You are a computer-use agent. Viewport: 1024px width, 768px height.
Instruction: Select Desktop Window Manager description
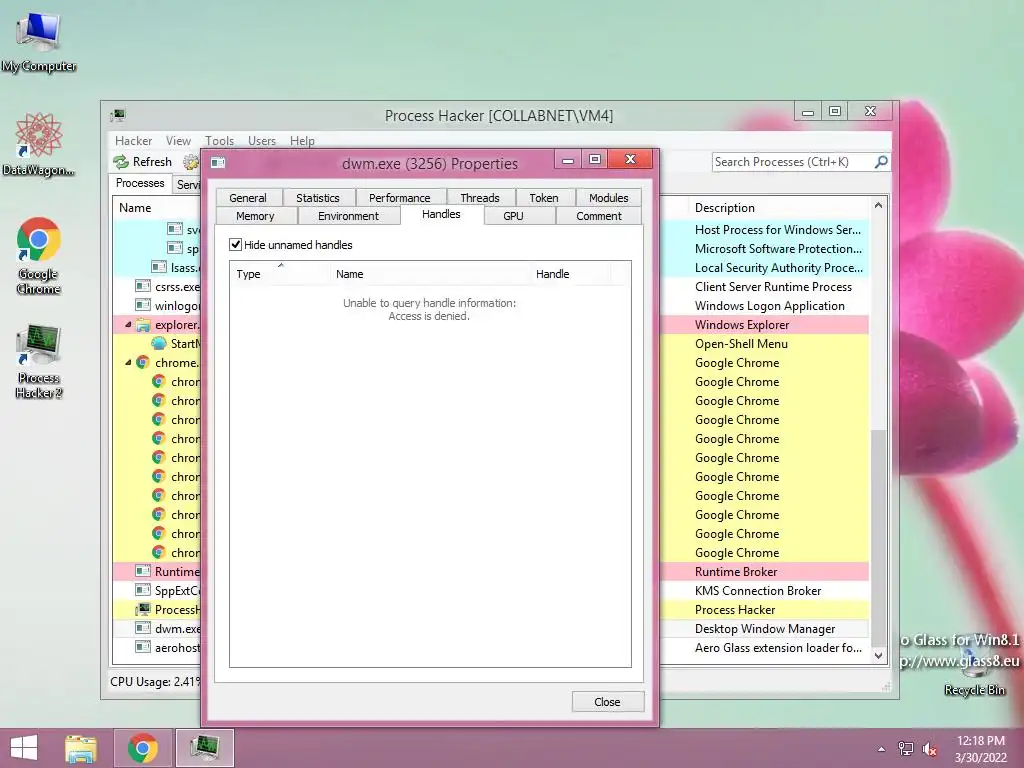click(765, 629)
